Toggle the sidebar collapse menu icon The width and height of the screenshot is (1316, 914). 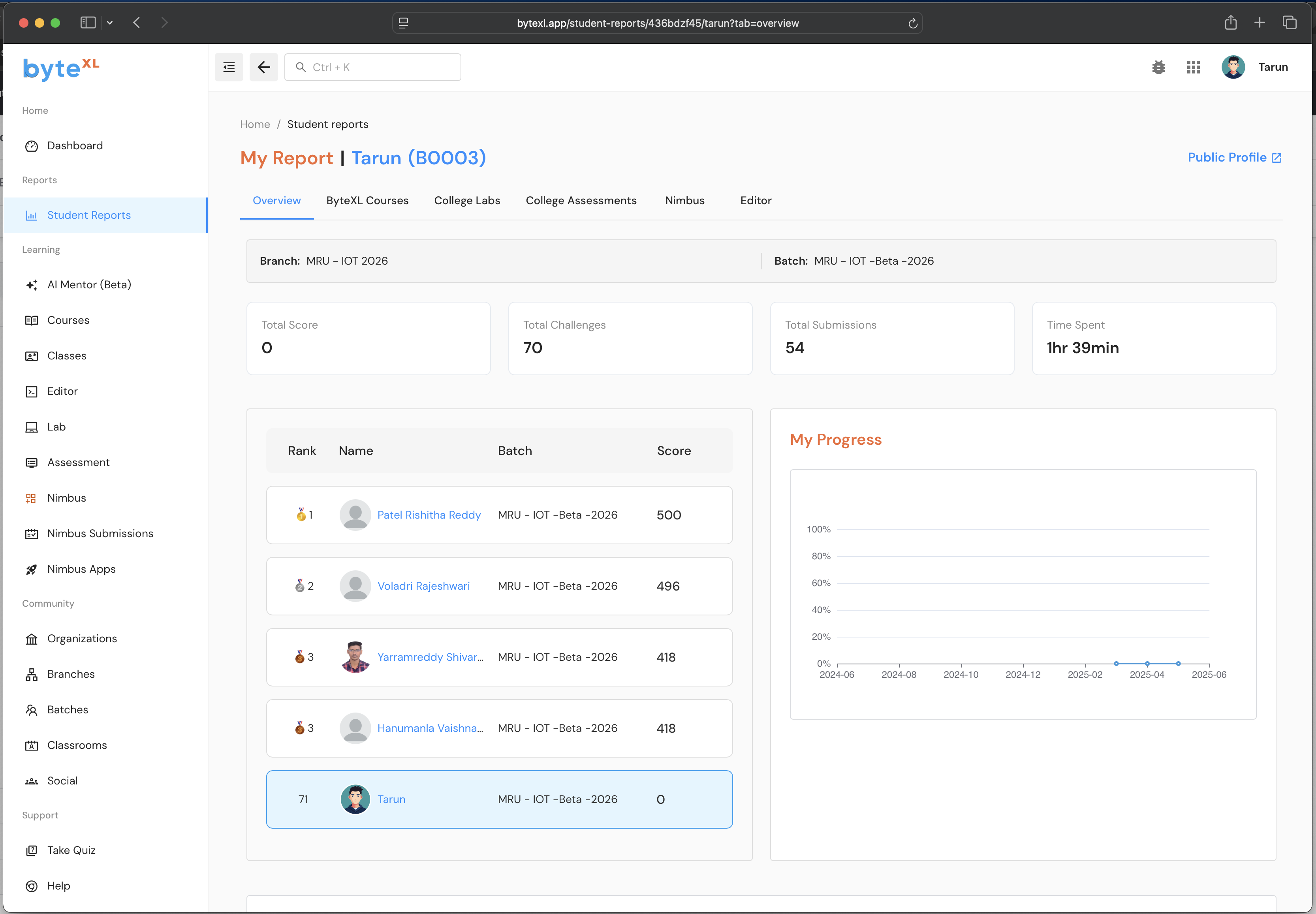[x=229, y=68]
